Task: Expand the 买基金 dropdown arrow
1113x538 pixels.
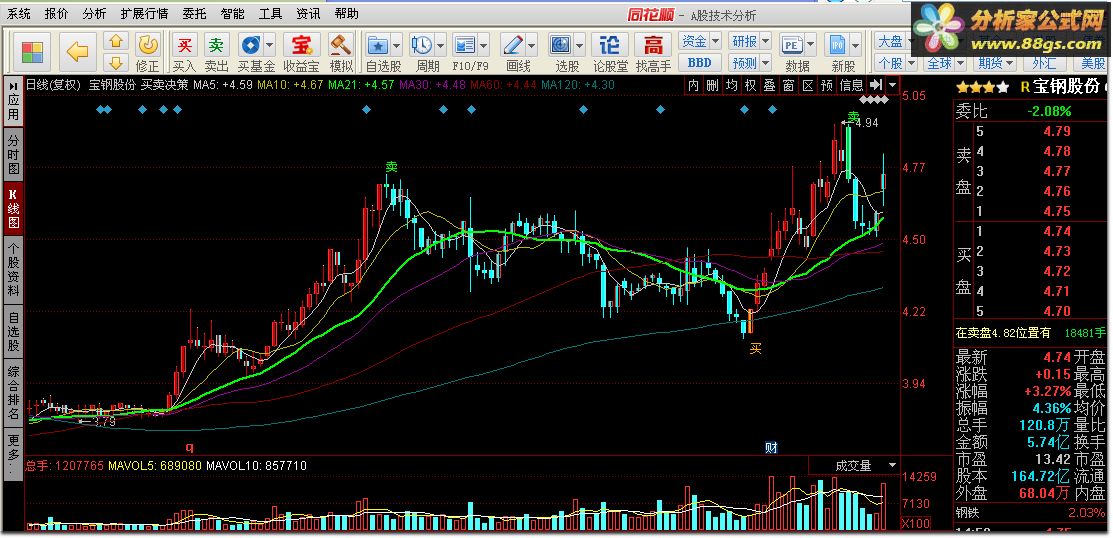Action: tap(270, 46)
